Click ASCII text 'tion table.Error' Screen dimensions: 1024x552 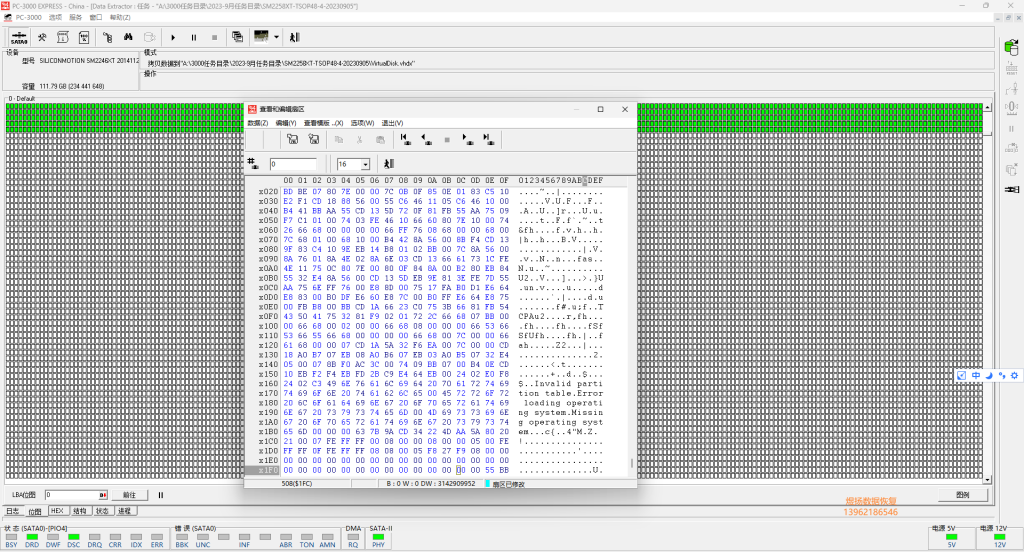pyautogui.click(x=560, y=393)
